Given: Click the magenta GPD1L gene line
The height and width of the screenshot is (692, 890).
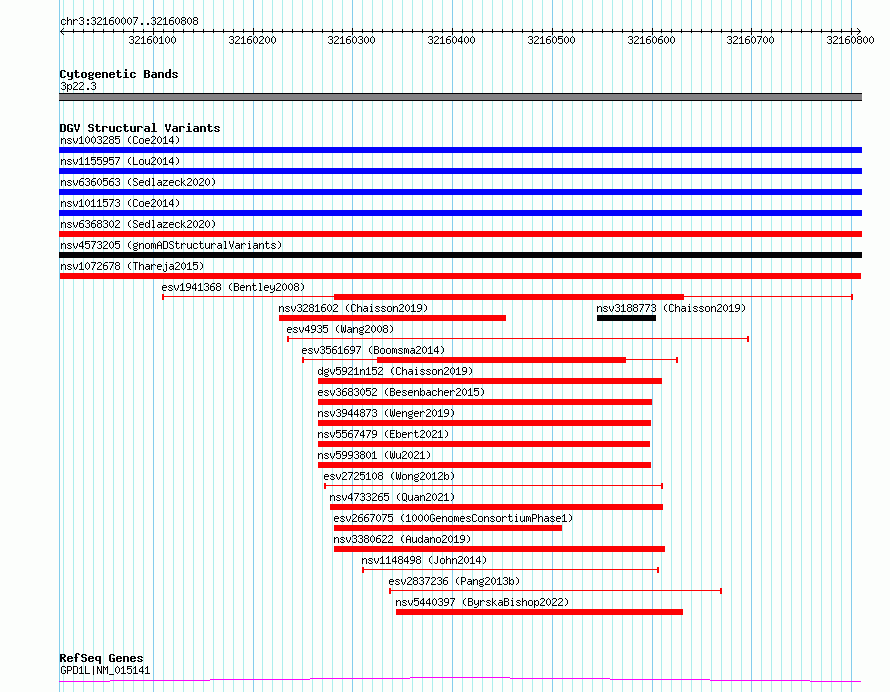Looking at the screenshot, I should (460, 679).
